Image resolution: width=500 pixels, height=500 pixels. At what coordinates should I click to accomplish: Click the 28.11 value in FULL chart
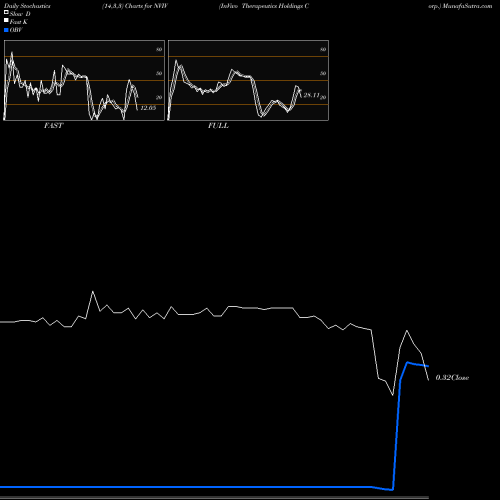pyautogui.click(x=311, y=95)
